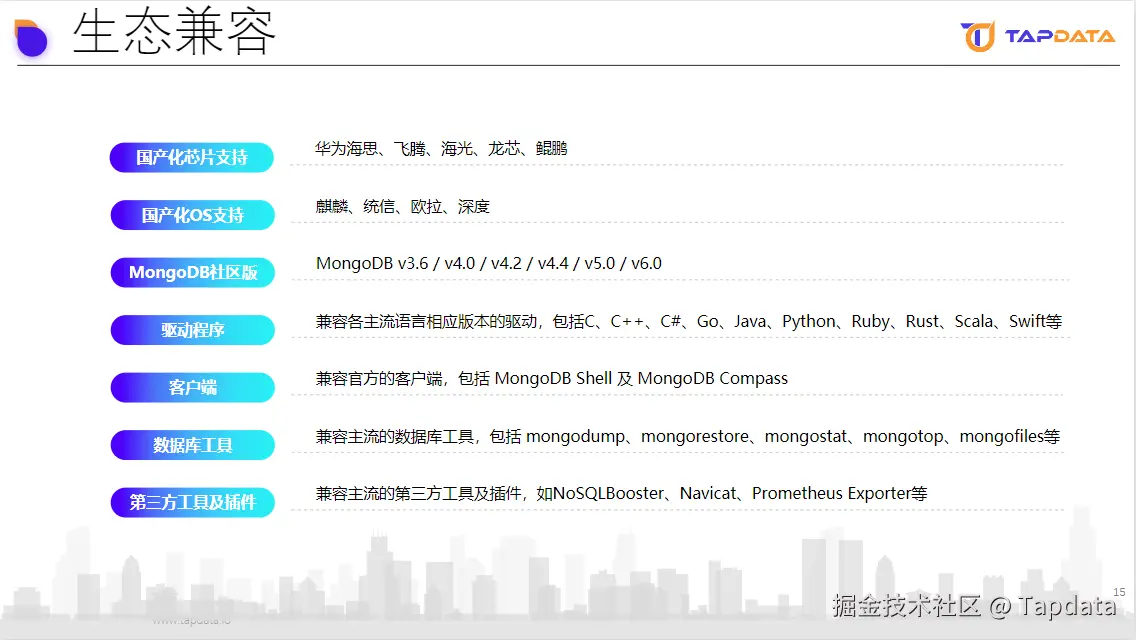The height and width of the screenshot is (640, 1136).
Task: Click the slide page number 15
Action: [1119, 592]
